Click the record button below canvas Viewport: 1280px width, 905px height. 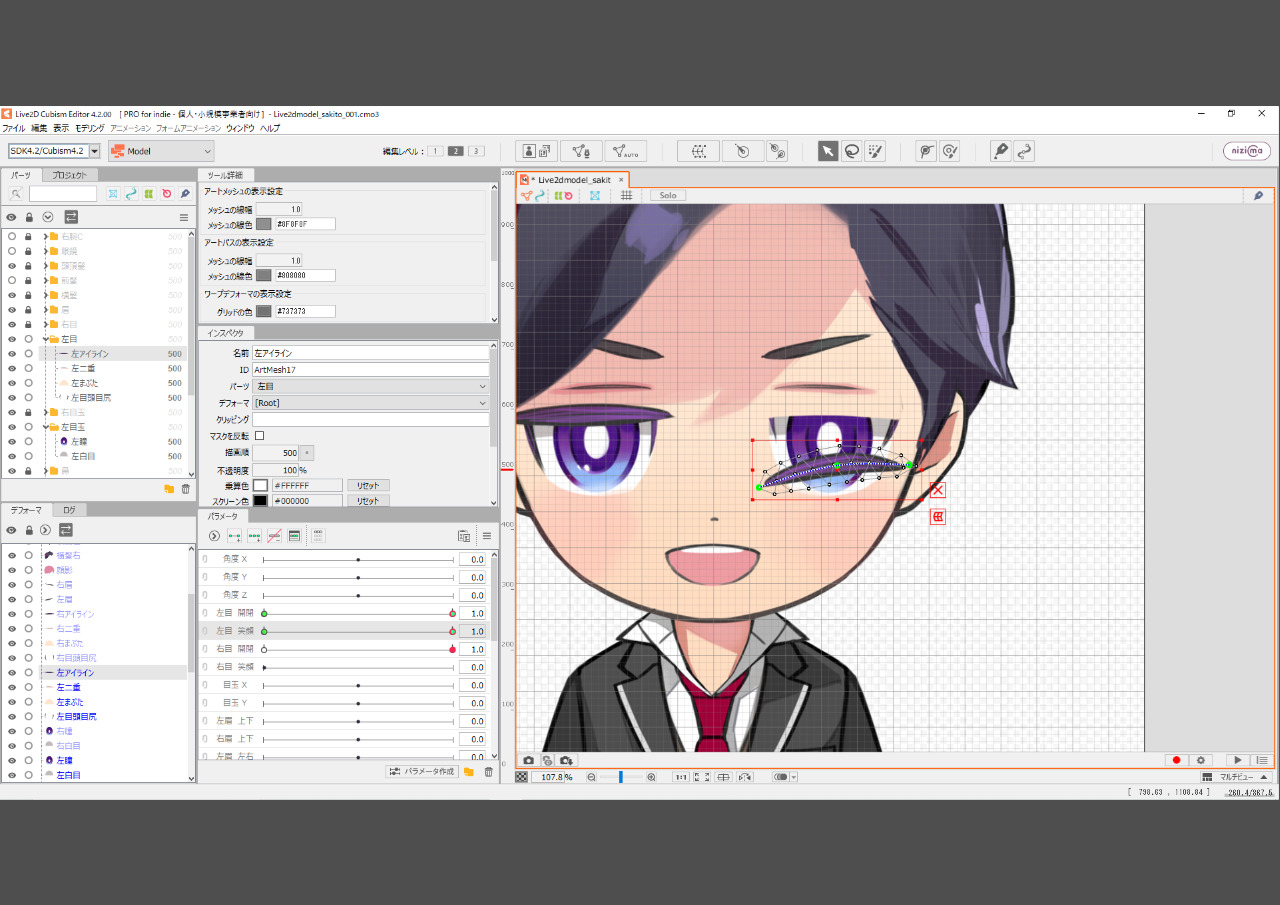coord(1176,760)
